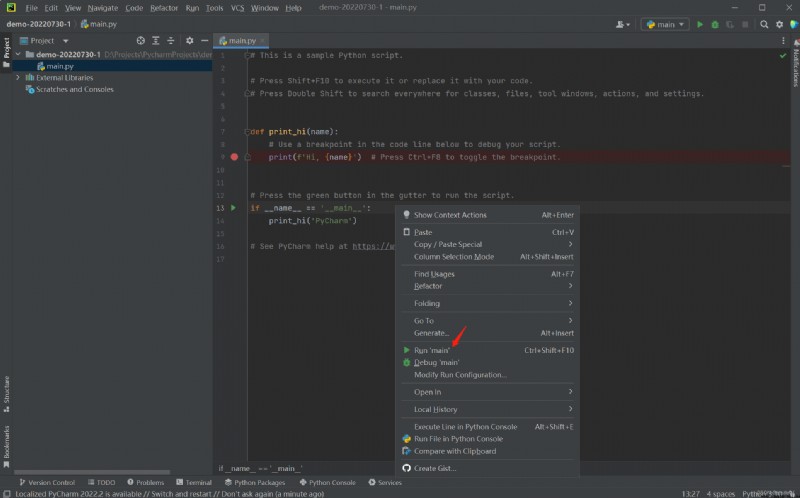
Task: Open the Services tool window
Action: point(385,483)
